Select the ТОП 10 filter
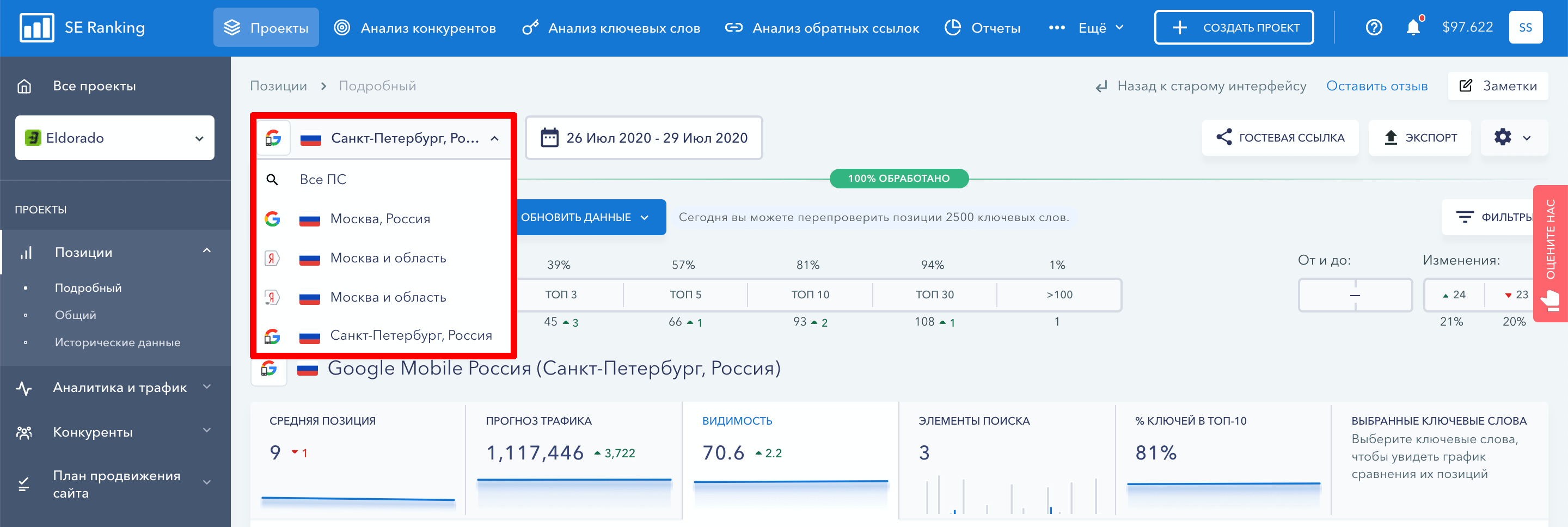 pos(810,295)
